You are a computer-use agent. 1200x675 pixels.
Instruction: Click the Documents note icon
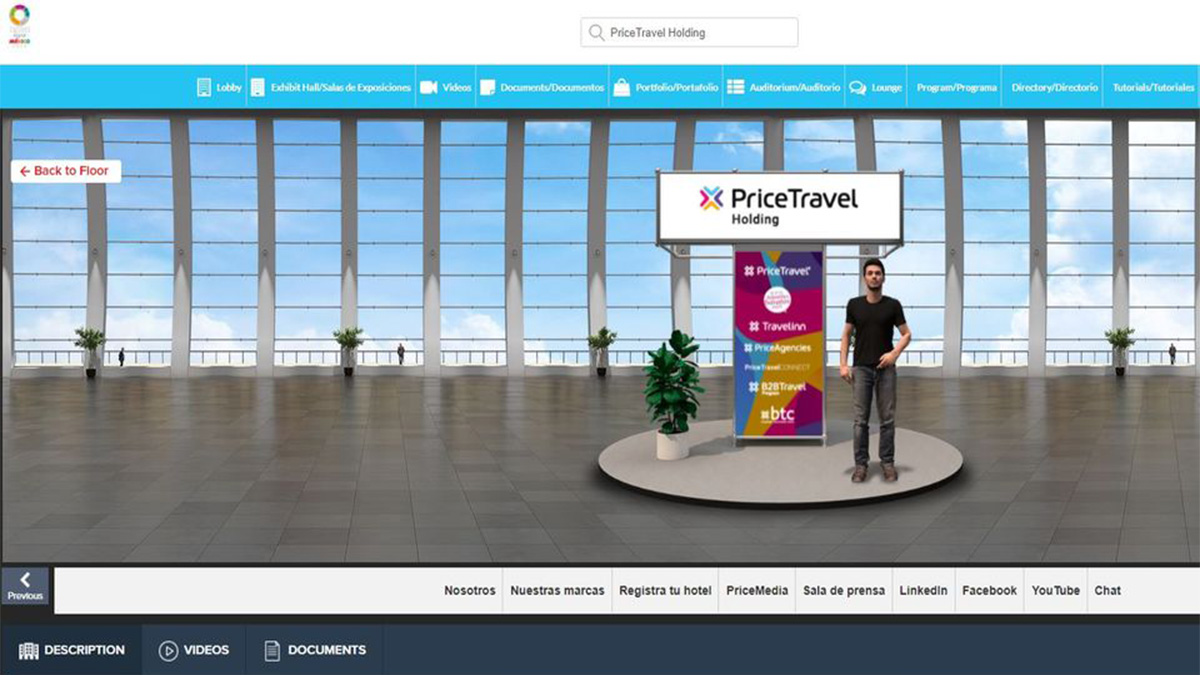click(487, 87)
